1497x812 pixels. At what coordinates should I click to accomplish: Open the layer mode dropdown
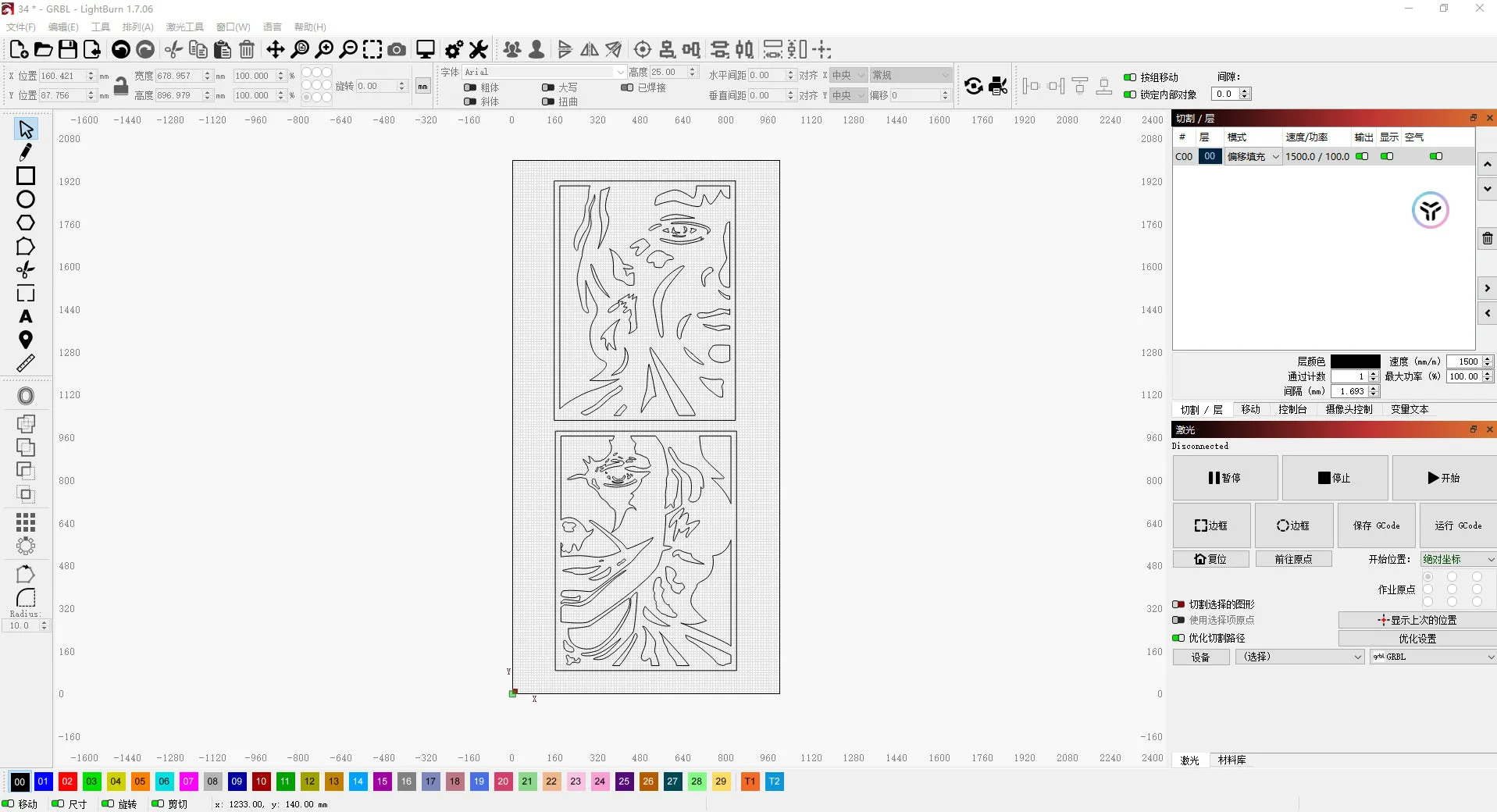(1253, 156)
